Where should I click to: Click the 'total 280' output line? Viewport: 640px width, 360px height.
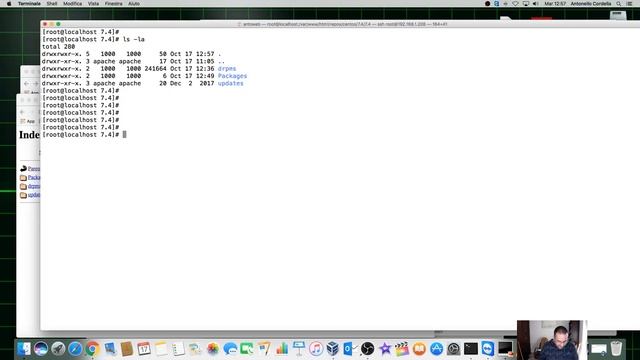click(58, 47)
